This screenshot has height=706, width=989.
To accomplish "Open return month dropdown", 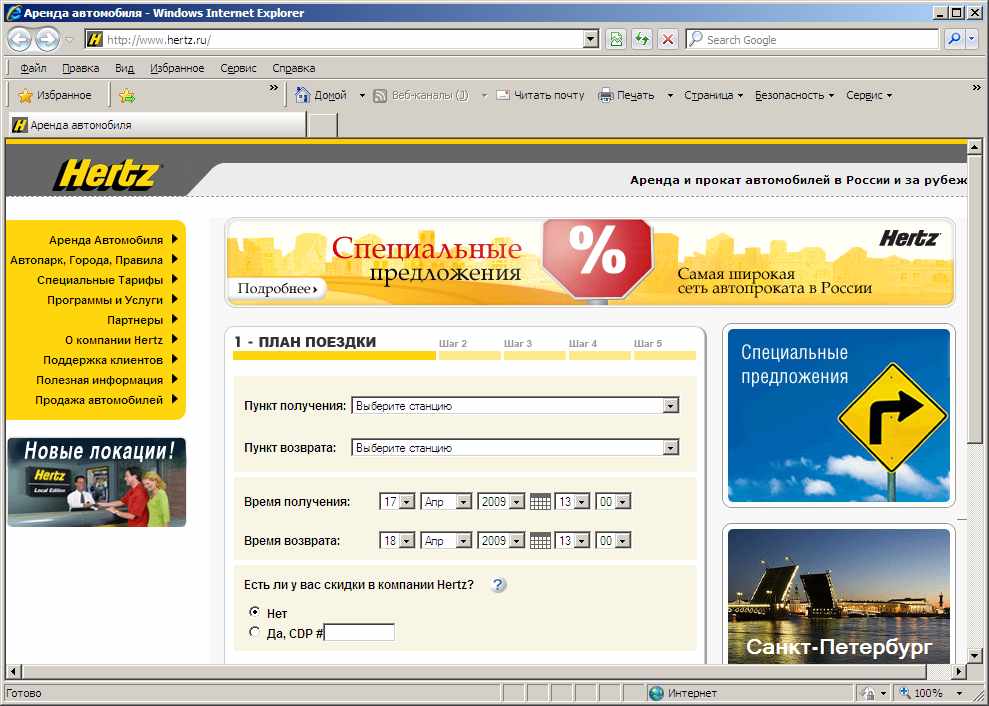I will (446, 541).
